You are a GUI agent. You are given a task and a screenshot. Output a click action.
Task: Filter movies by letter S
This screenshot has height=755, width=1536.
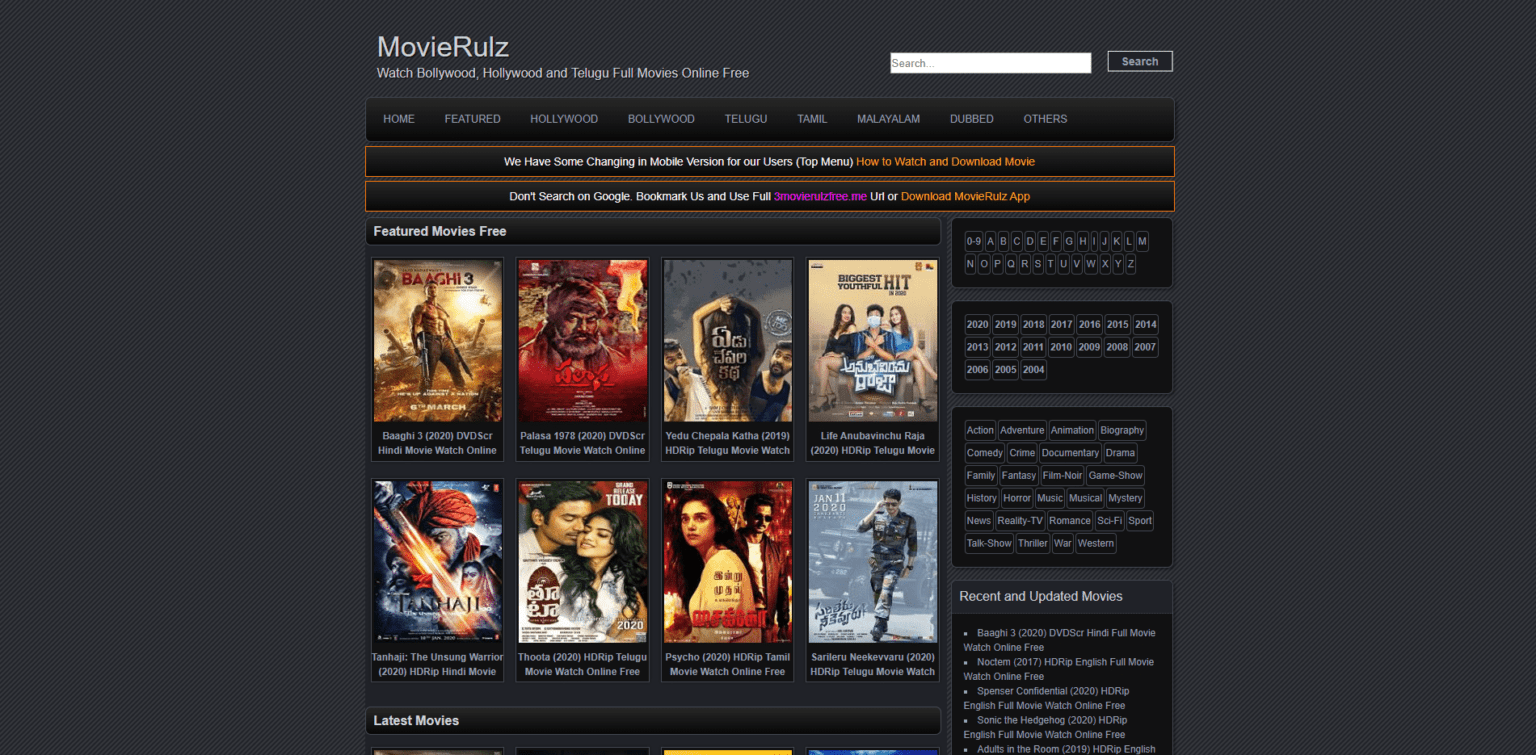coord(1038,264)
